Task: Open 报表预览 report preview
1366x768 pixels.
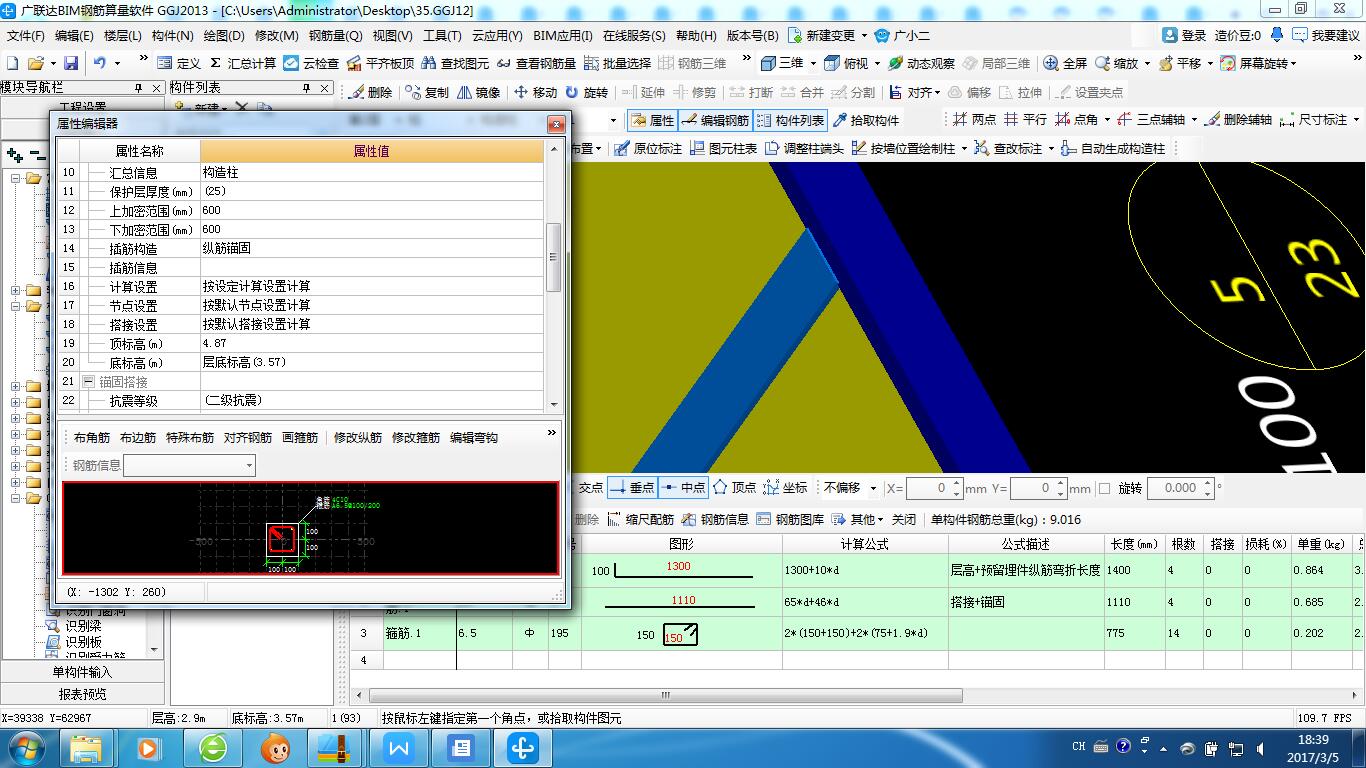Action: (x=82, y=693)
